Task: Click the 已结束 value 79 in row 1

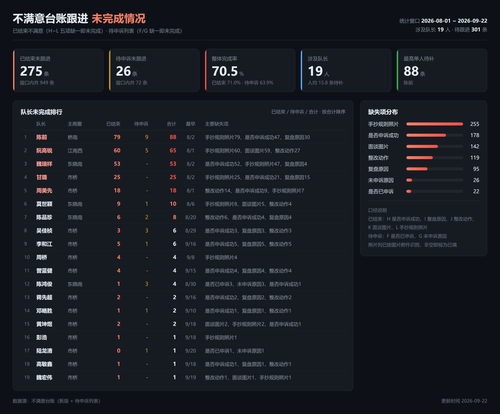Action: [x=117, y=137]
